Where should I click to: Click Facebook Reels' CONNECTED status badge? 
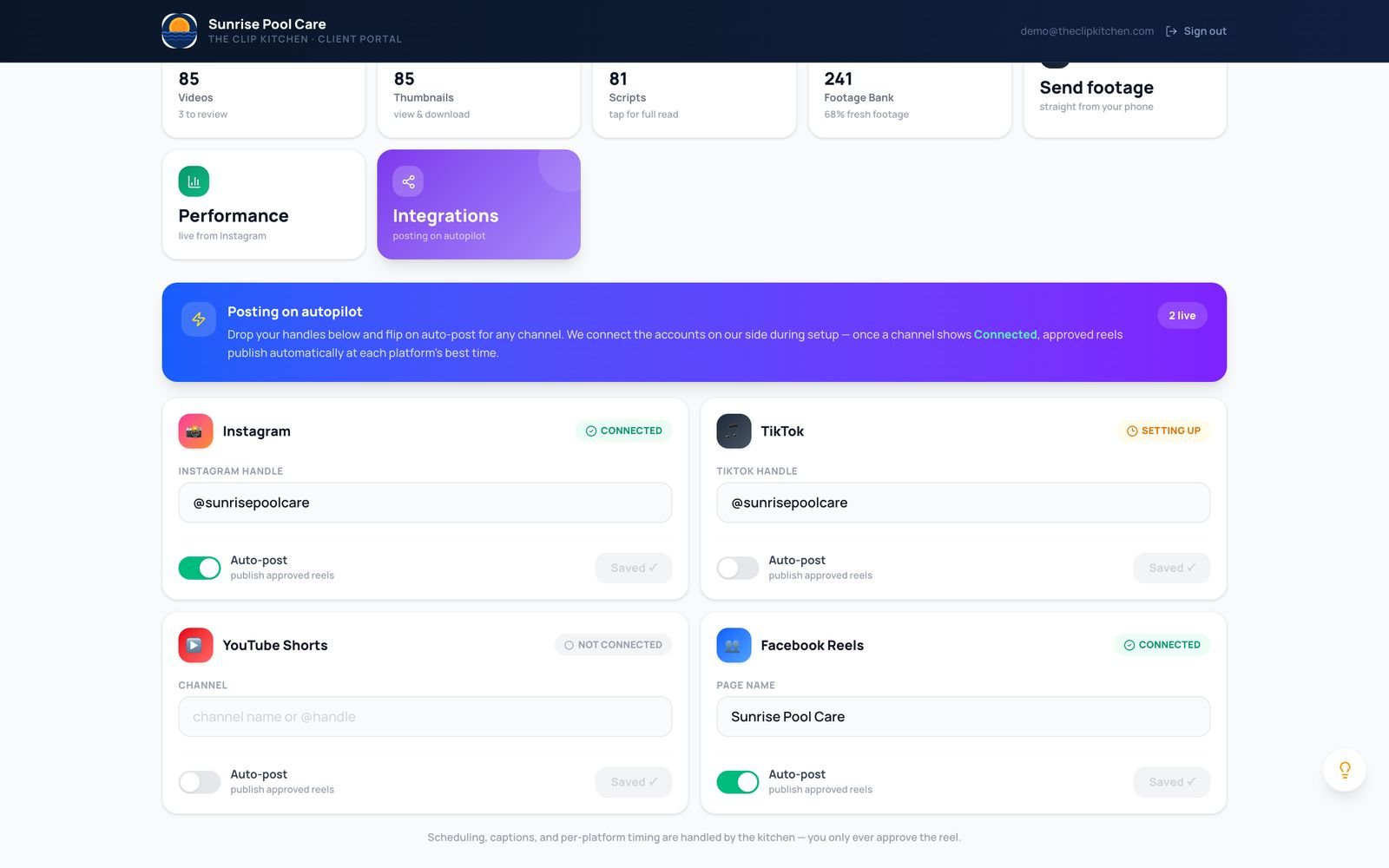point(1162,645)
